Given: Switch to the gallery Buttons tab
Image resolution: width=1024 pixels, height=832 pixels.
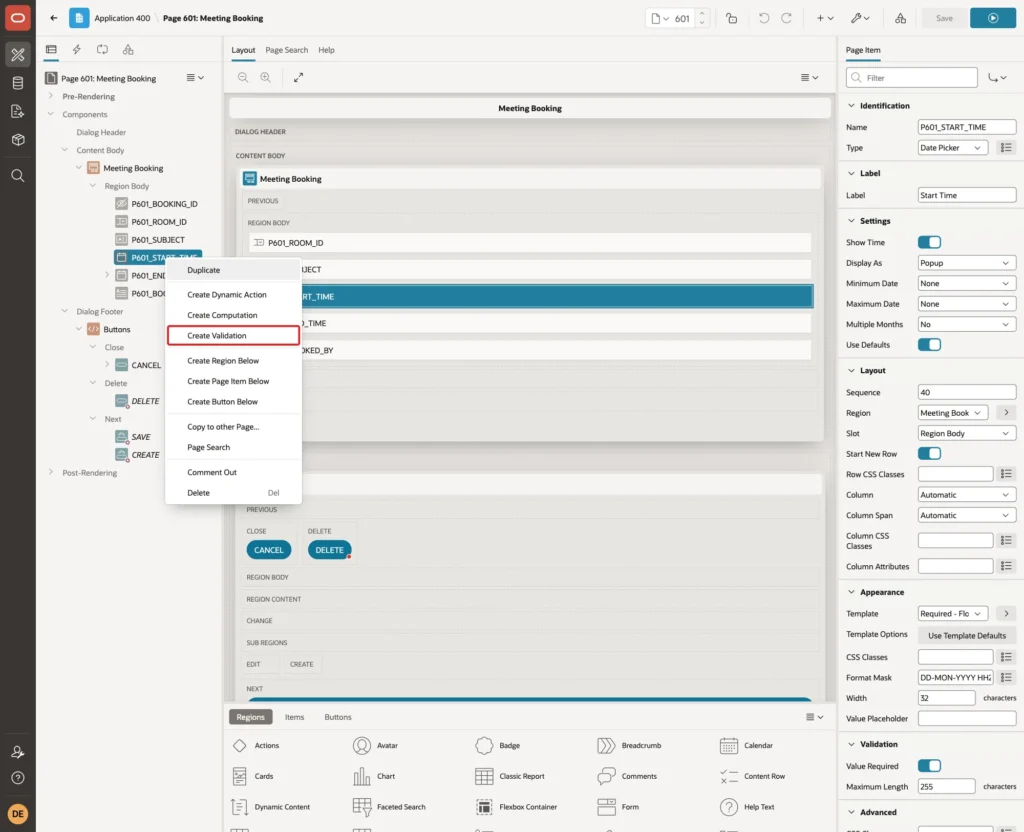Looking at the screenshot, I should coord(338,717).
